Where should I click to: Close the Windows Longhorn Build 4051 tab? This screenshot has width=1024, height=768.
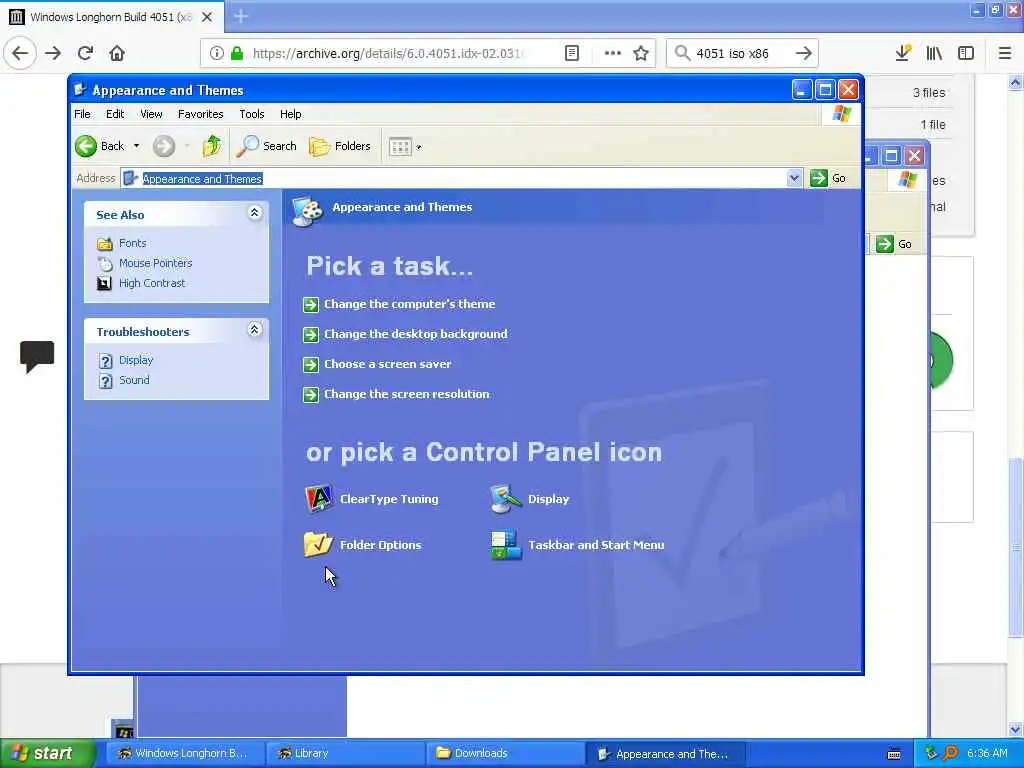(x=207, y=17)
